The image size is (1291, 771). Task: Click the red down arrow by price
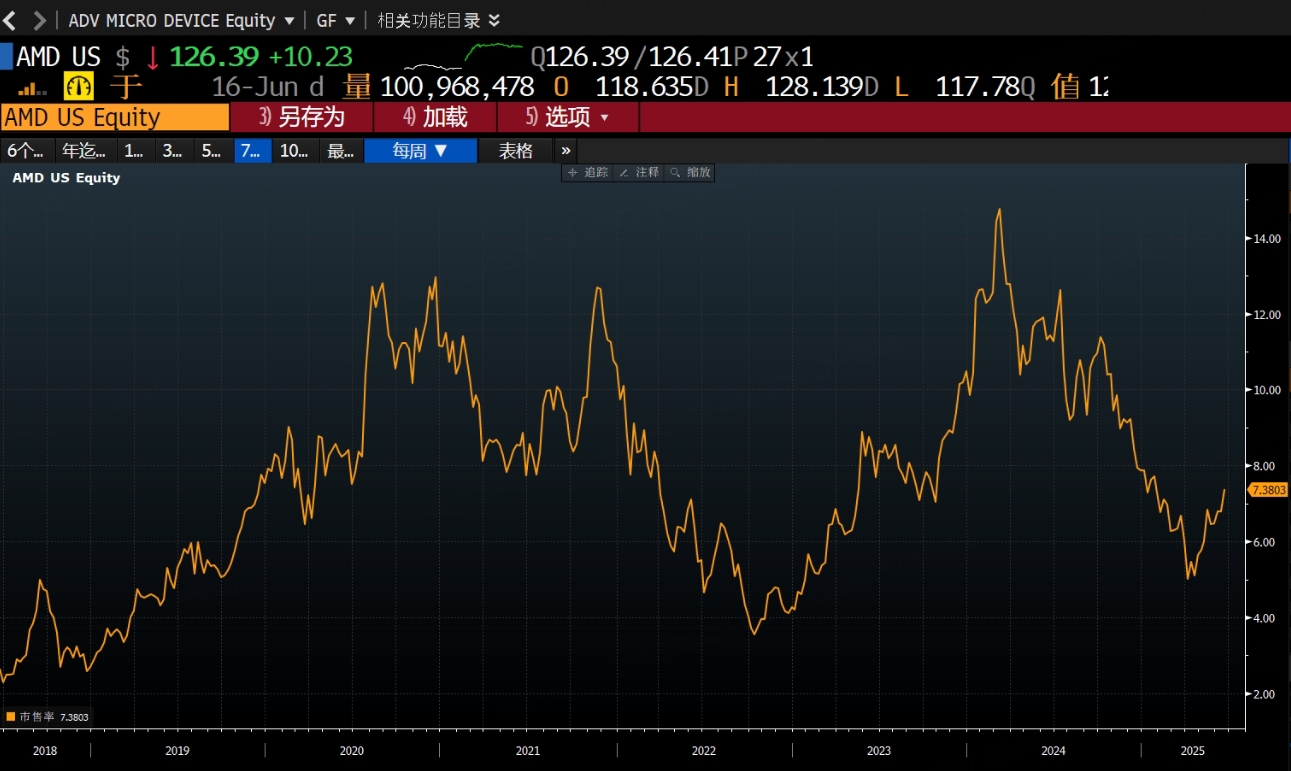pyautogui.click(x=152, y=57)
